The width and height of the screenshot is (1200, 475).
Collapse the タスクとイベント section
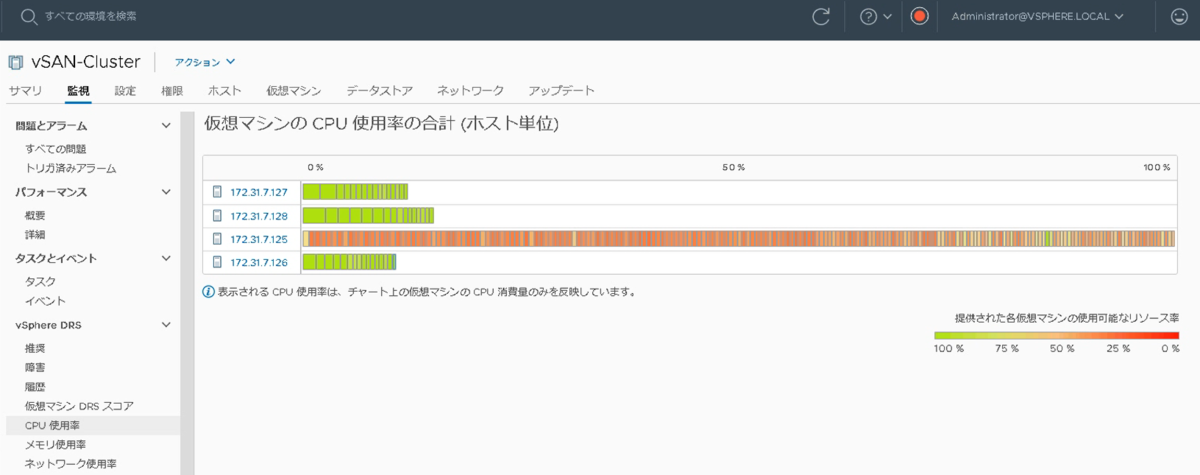point(166,258)
